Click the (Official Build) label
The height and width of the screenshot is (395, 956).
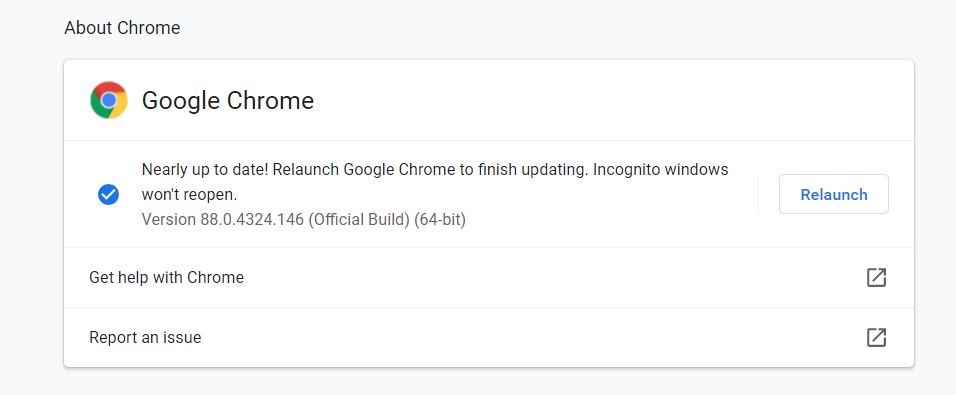coord(358,219)
